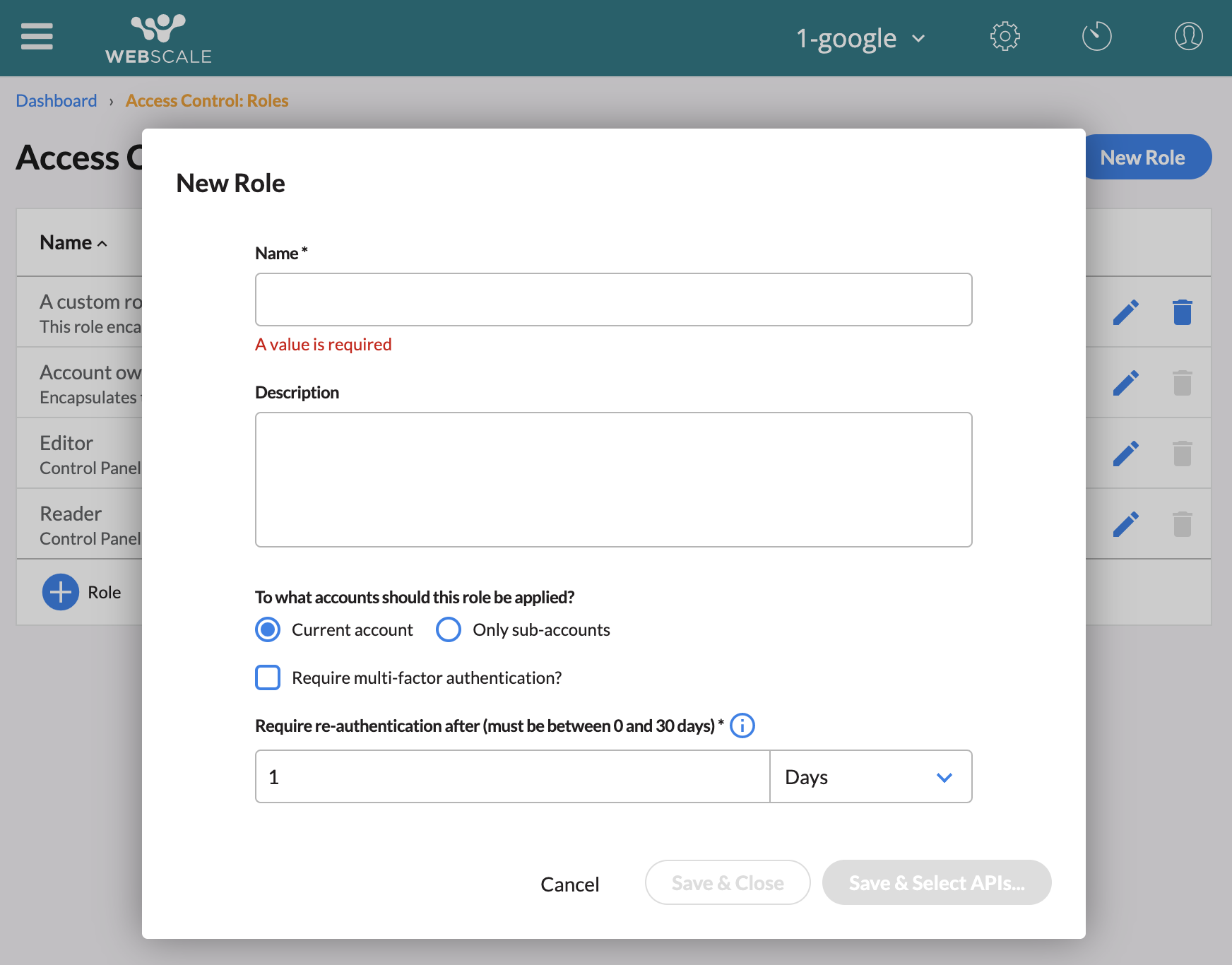Delete the custom role via trash icon
Screen dimensions: 1232x965
pyautogui.click(x=1182, y=312)
